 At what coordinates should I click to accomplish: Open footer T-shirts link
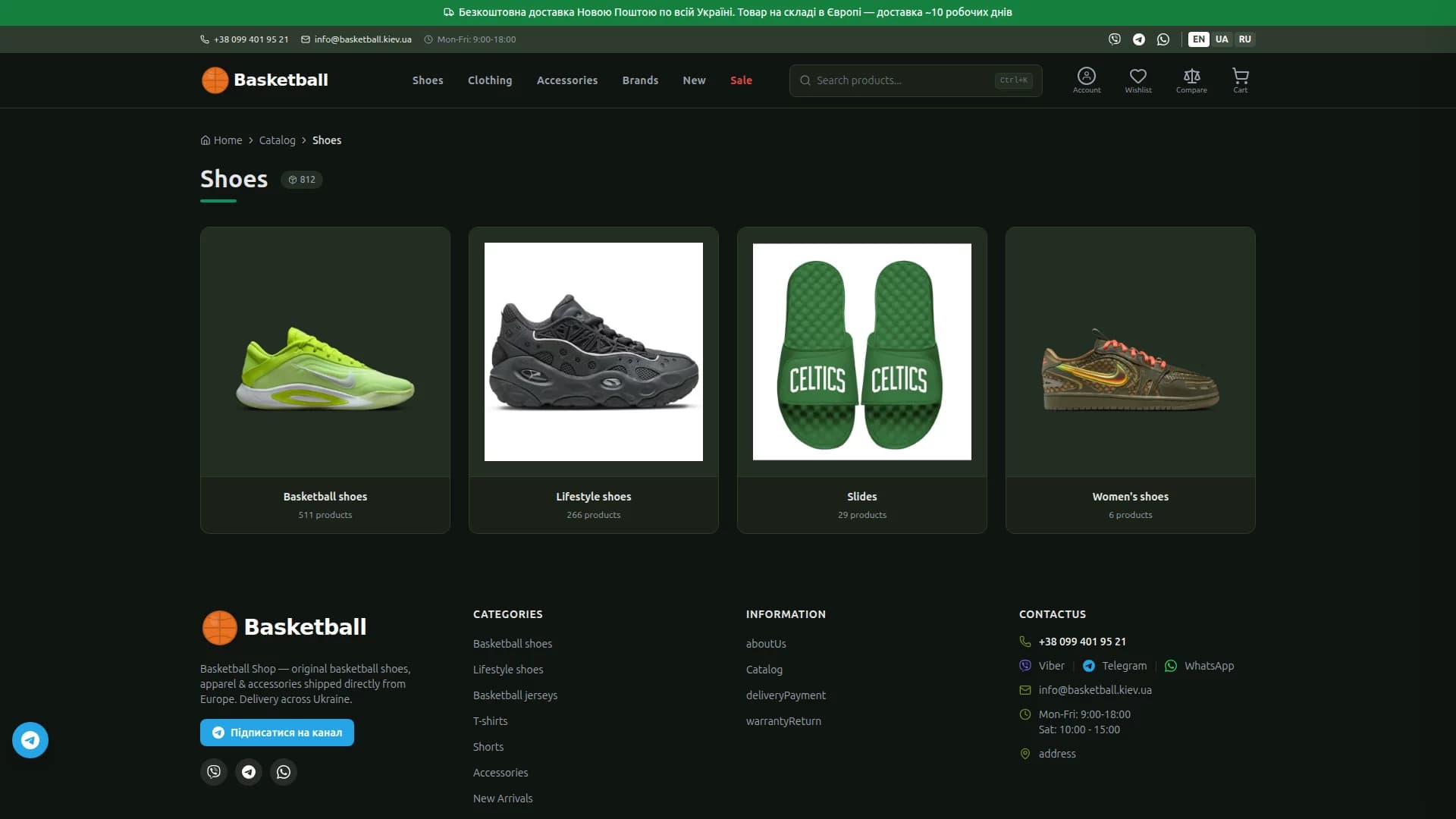click(x=490, y=721)
